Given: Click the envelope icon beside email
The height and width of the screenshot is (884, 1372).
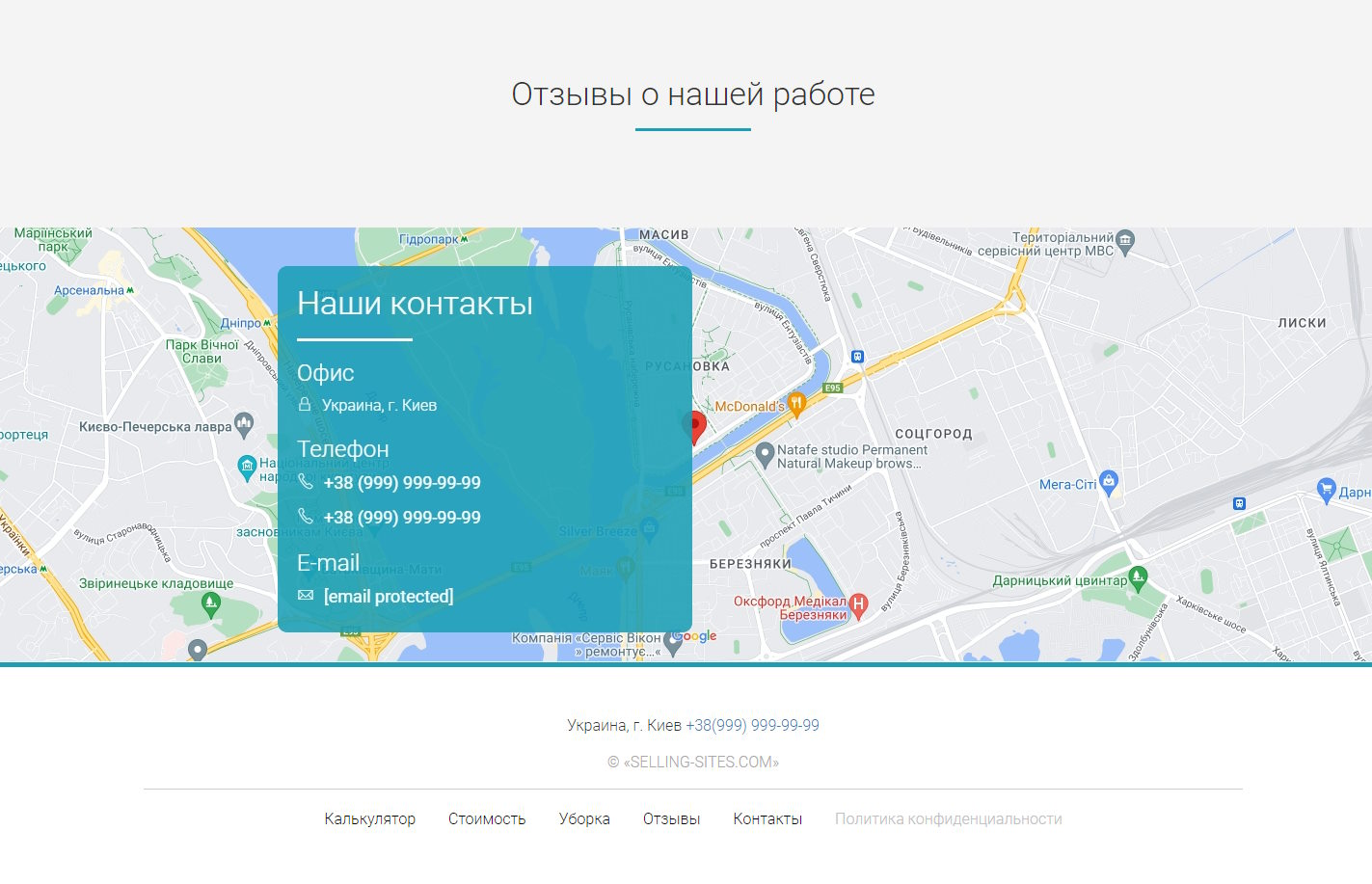Looking at the screenshot, I should [x=306, y=596].
